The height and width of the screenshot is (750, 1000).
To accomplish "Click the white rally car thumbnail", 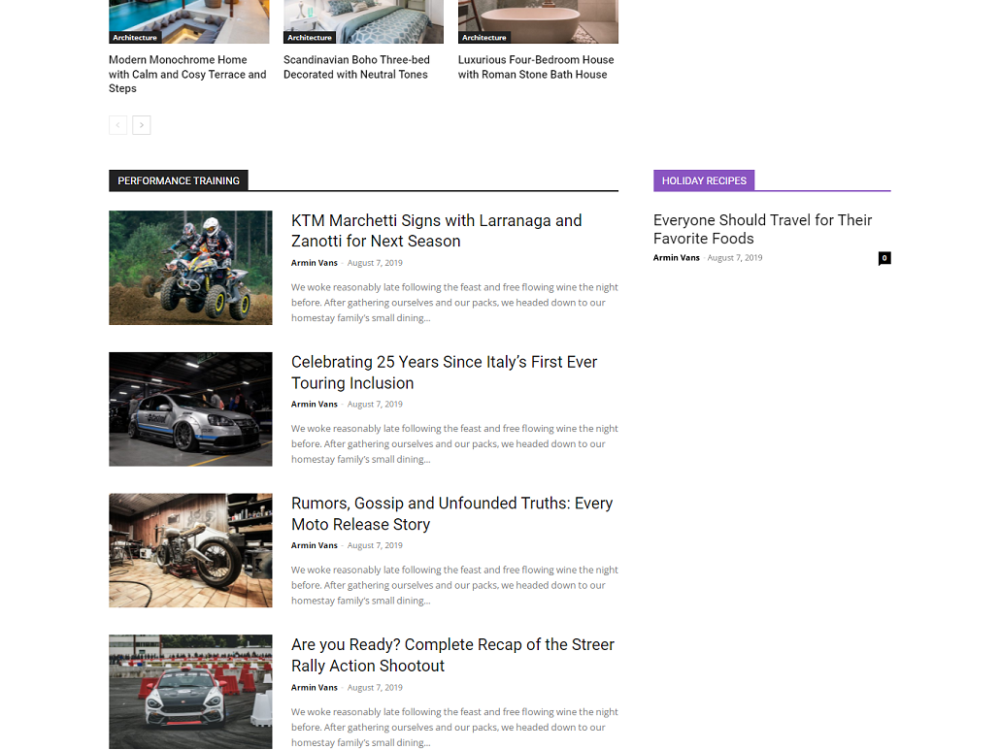I will point(191,691).
